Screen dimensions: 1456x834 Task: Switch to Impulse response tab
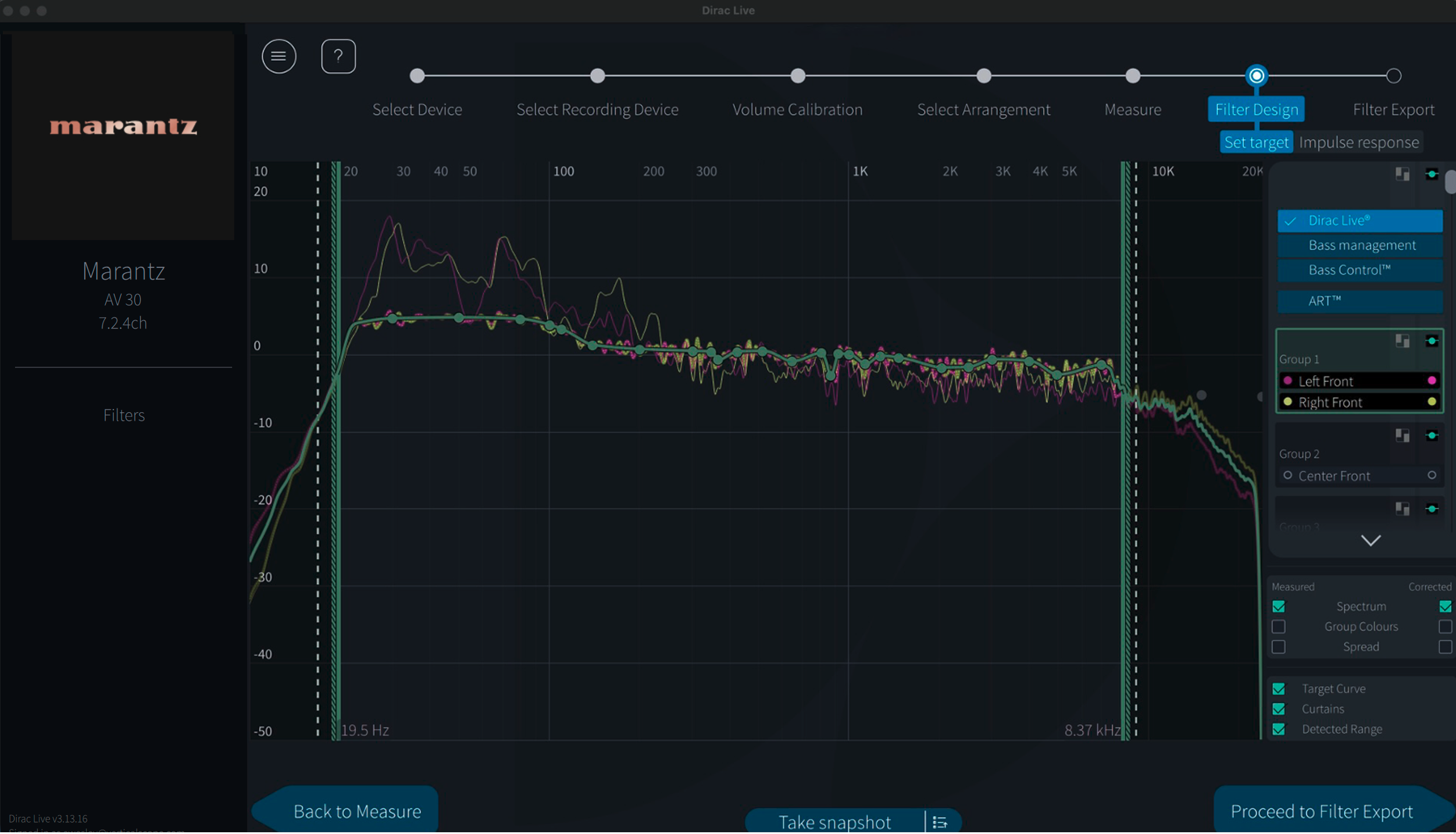pyautogui.click(x=1358, y=142)
